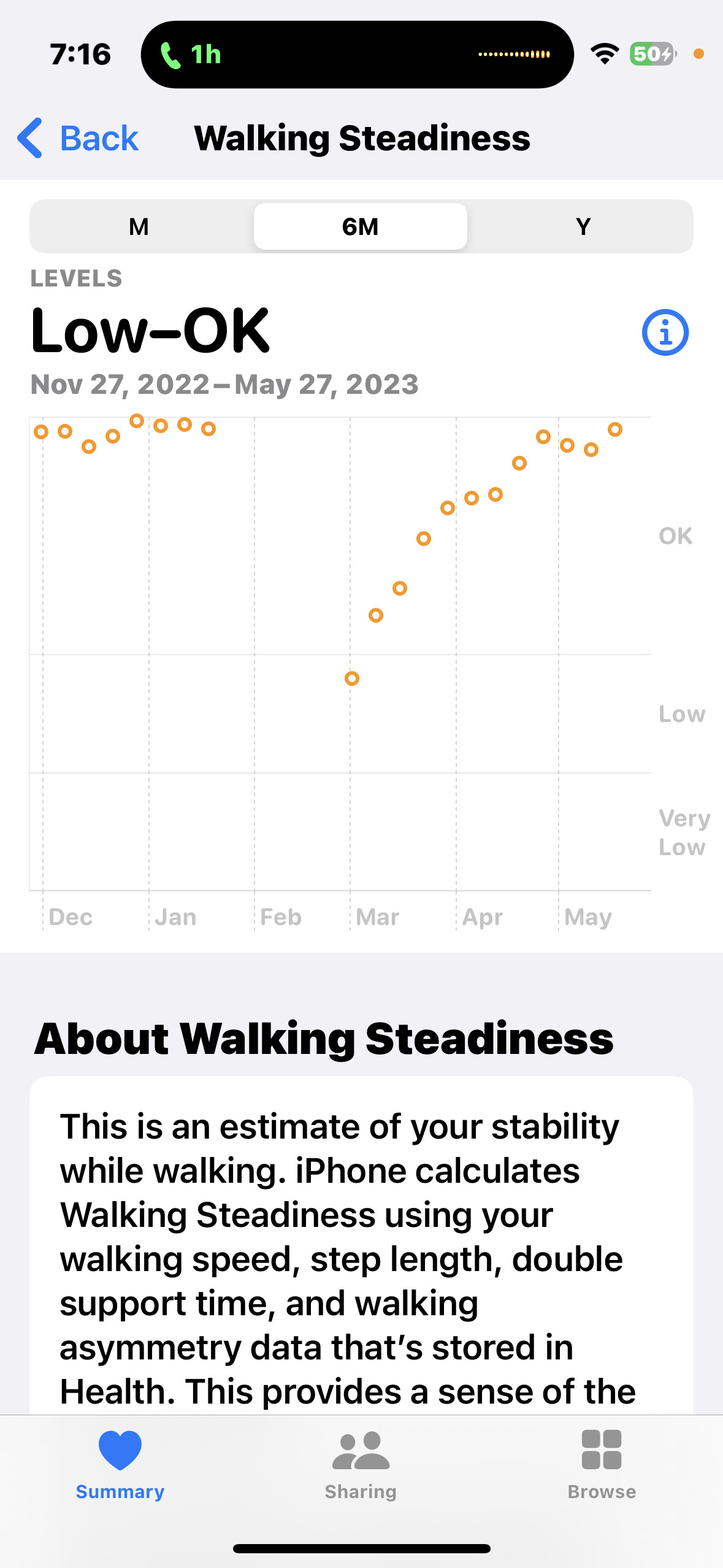Tap the battery indicator icon
The width and height of the screenshot is (723, 1568).
click(x=652, y=54)
